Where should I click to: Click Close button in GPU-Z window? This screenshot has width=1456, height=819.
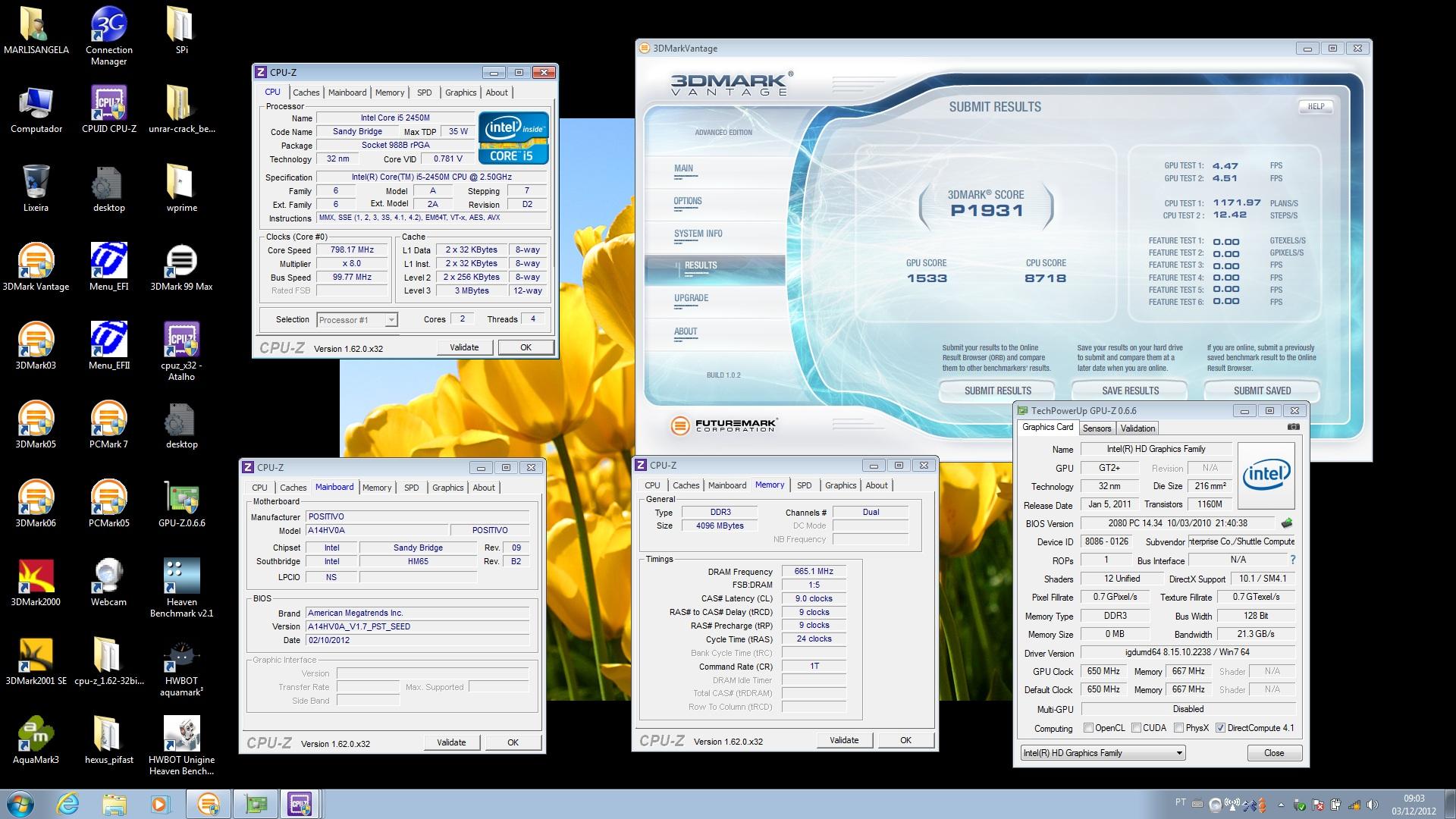[1274, 753]
